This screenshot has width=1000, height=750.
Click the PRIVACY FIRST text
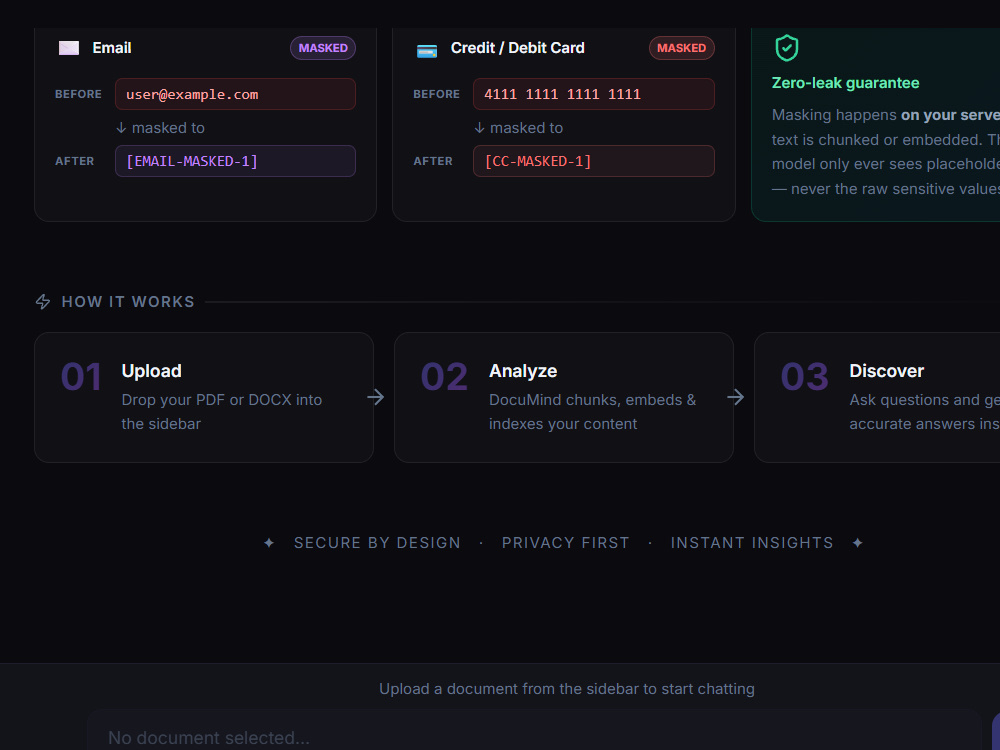(565, 543)
